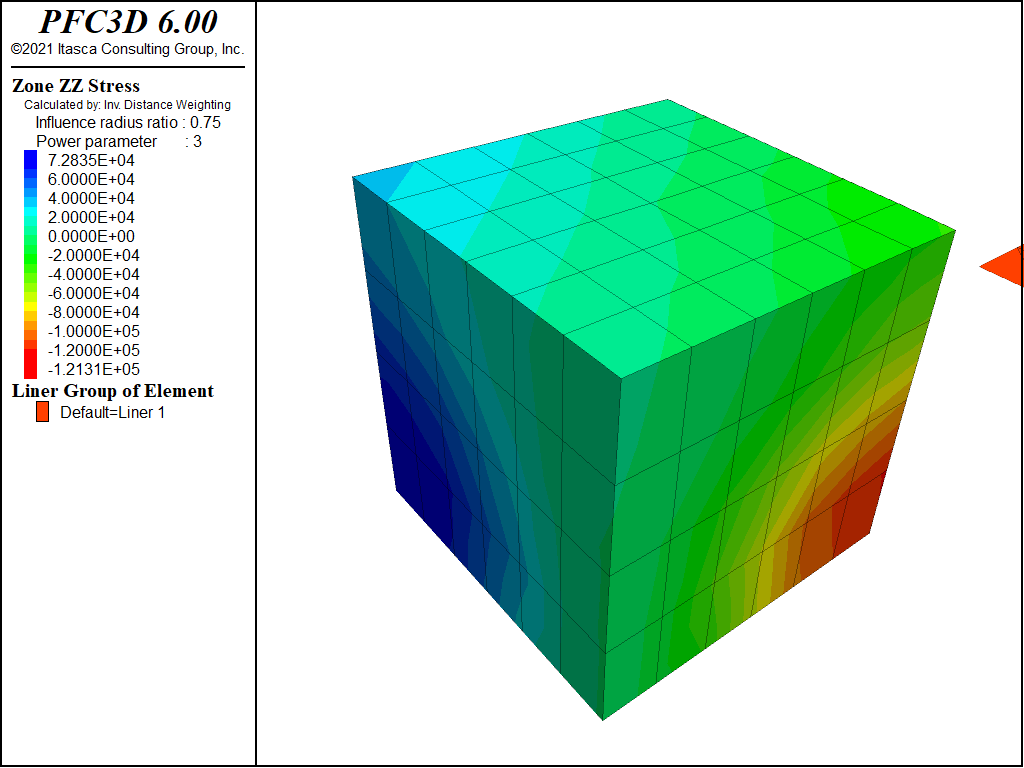Click the 0.0000E+00 legend value
The image size is (1024, 768).
[91, 236]
